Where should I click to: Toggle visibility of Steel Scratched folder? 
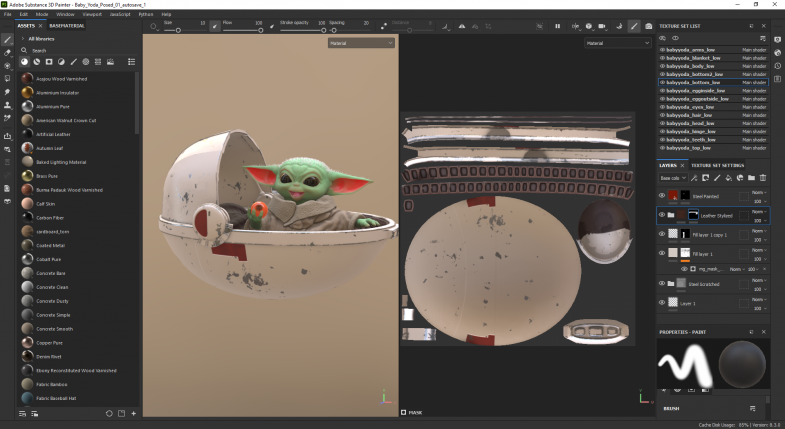pos(662,283)
